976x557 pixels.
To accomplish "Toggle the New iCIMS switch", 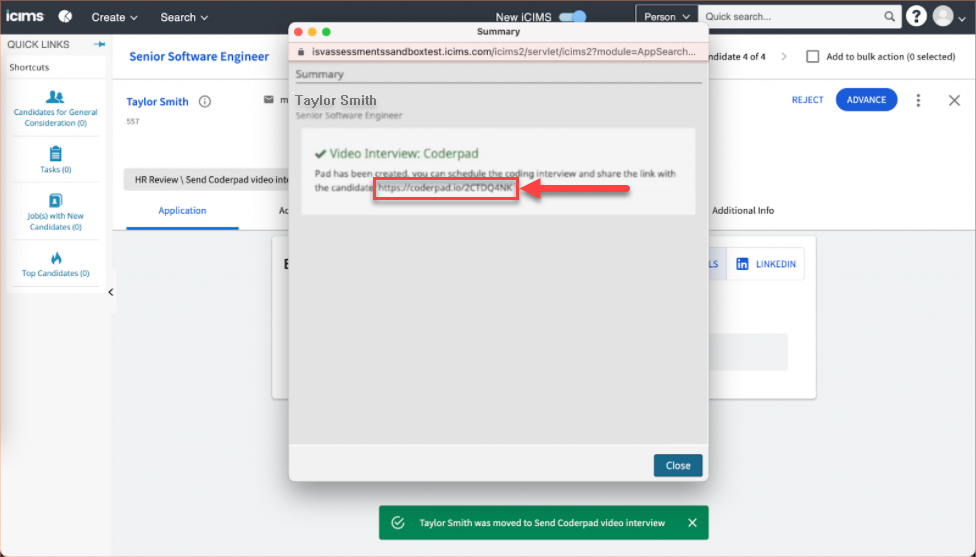I will [x=573, y=17].
